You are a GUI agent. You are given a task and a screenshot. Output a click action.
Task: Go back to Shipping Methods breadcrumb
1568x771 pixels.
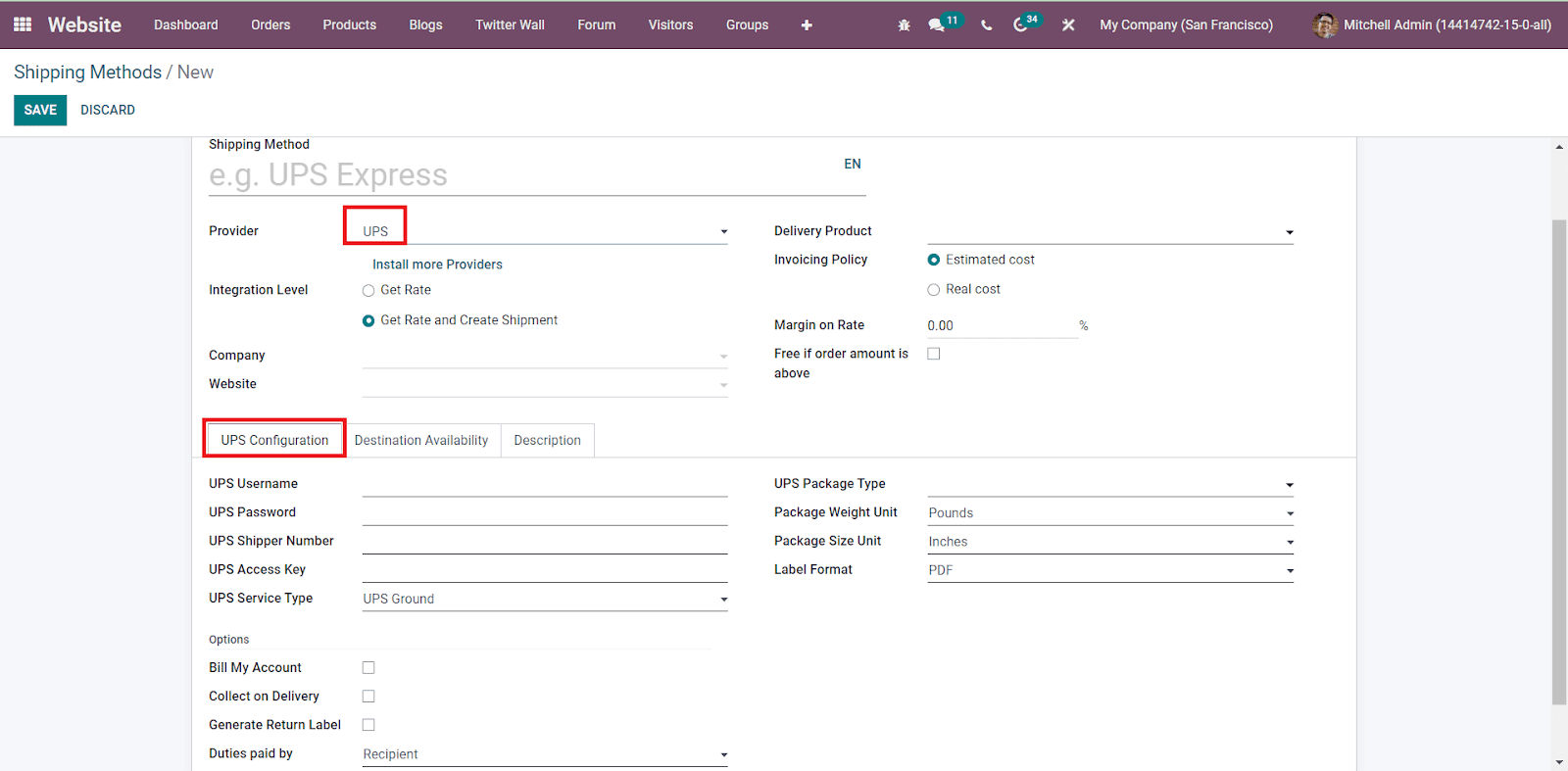coord(87,72)
